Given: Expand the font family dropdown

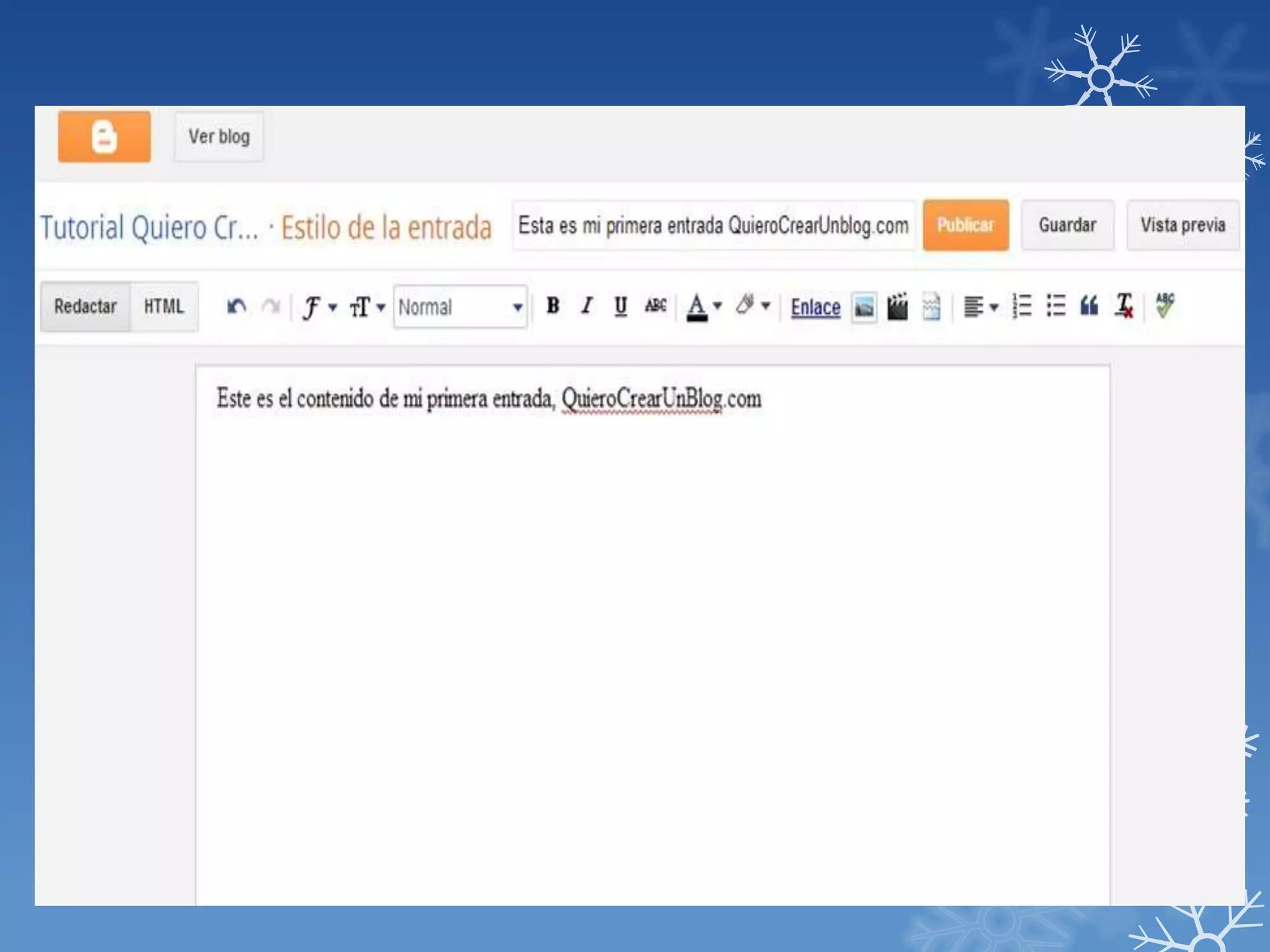Looking at the screenshot, I should pyautogui.click(x=319, y=307).
